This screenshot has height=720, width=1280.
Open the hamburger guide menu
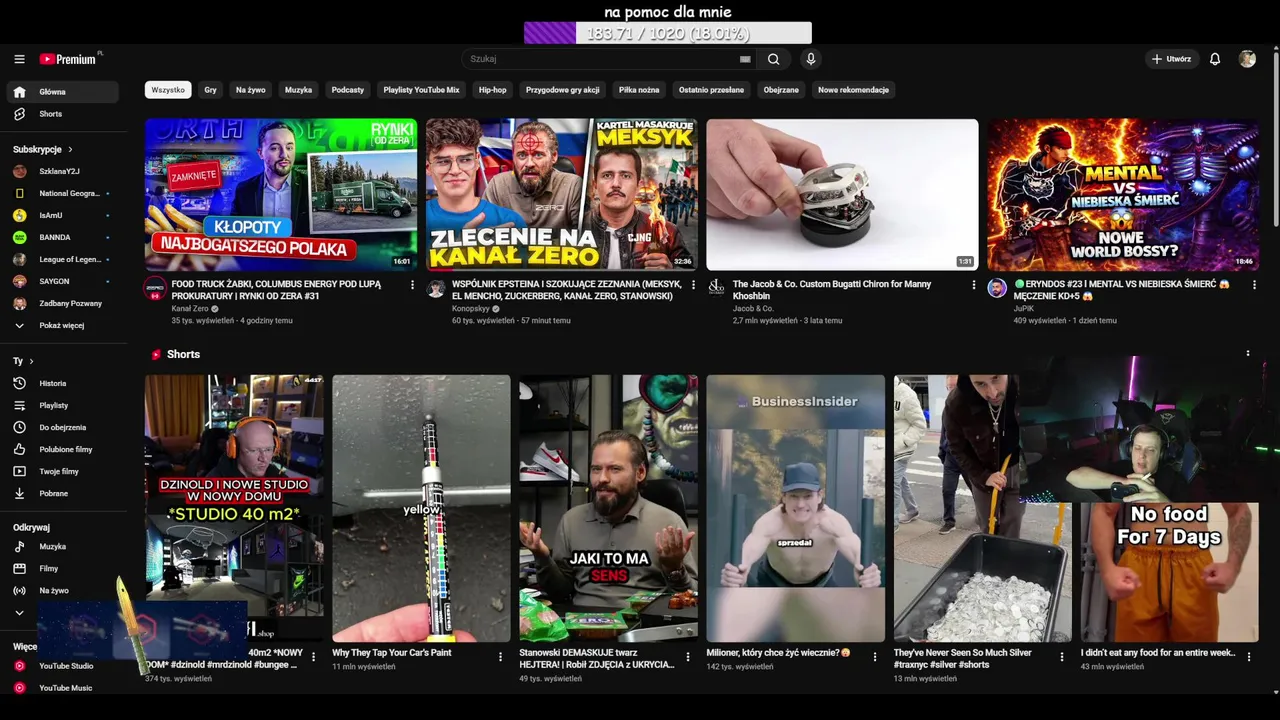click(19, 59)
